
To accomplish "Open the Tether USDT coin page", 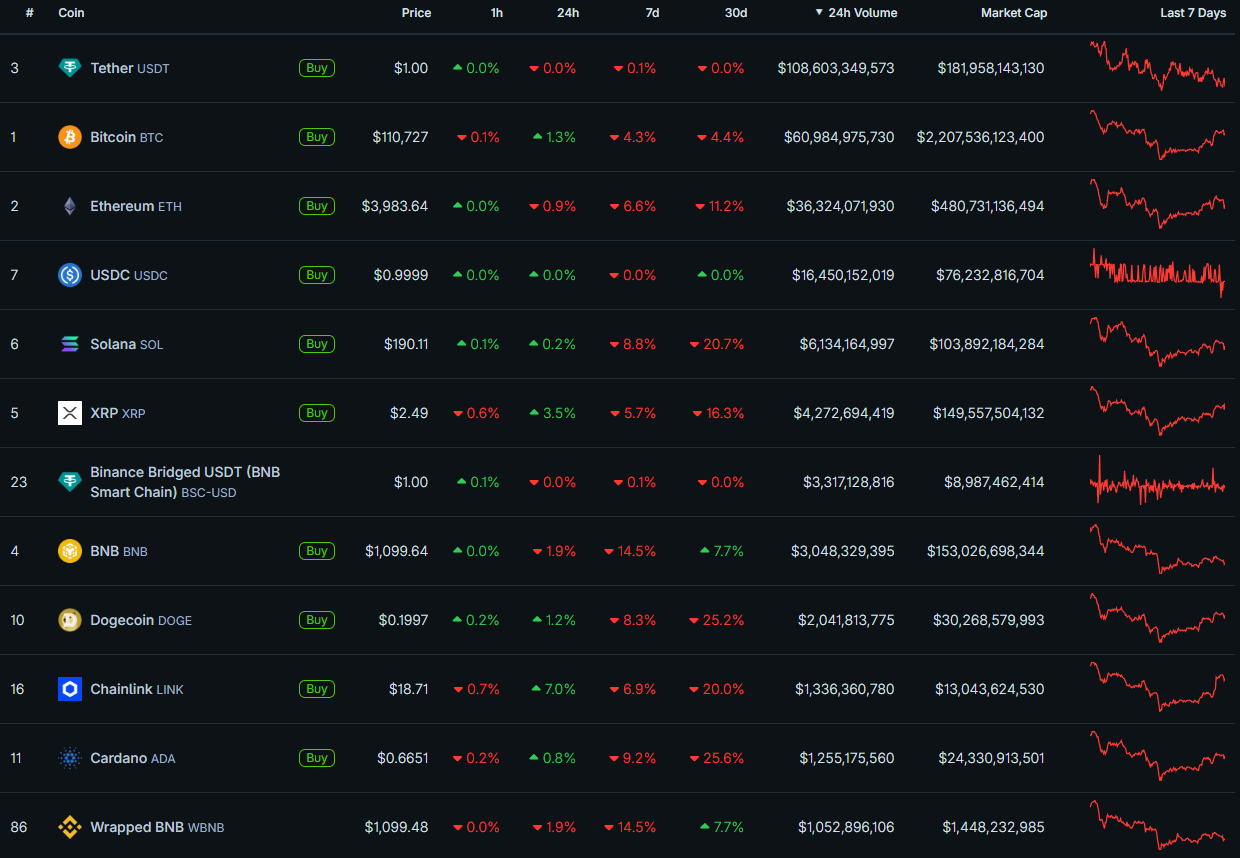I will 130,68.
